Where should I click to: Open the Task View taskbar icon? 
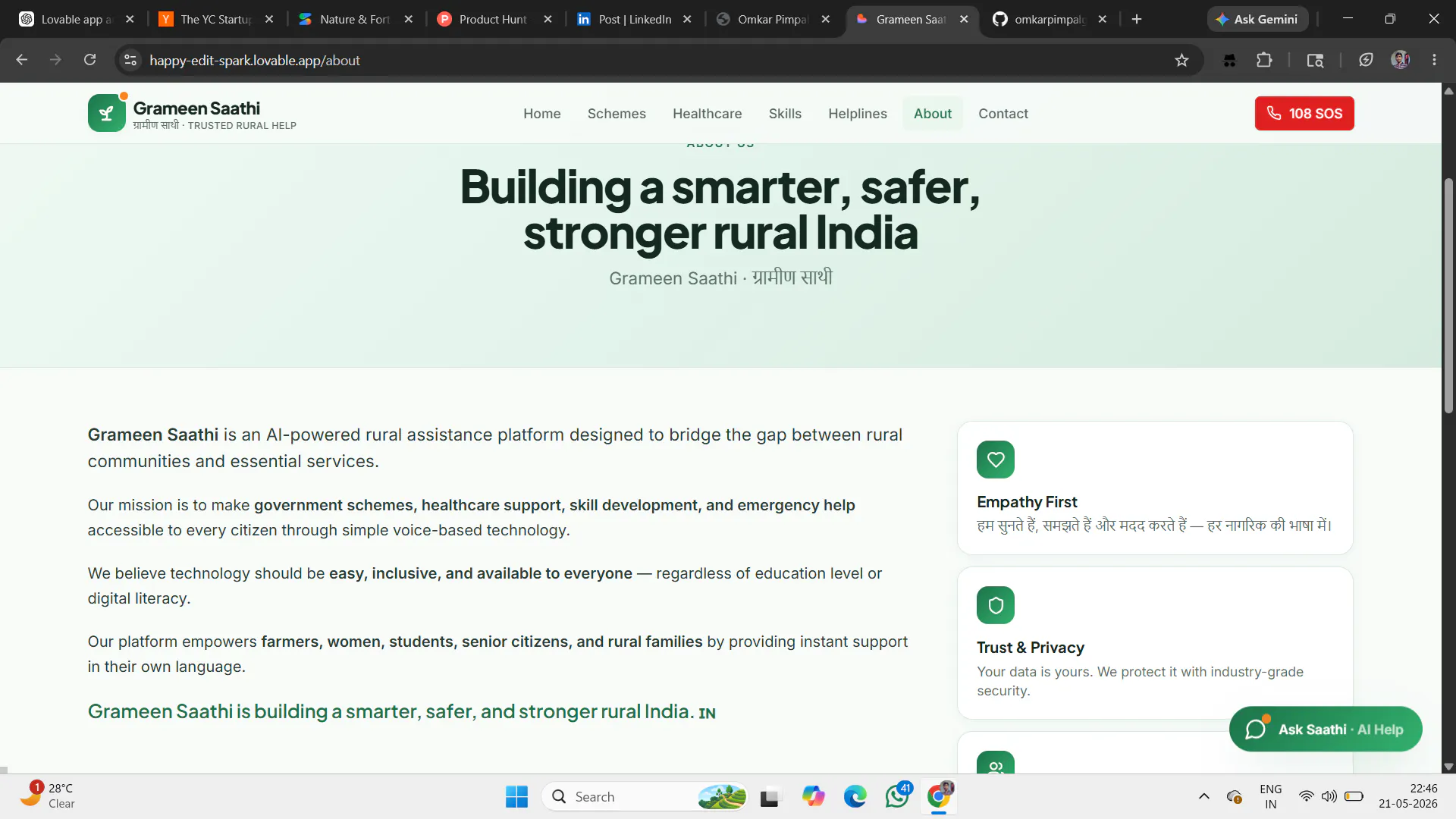point(770,797)
